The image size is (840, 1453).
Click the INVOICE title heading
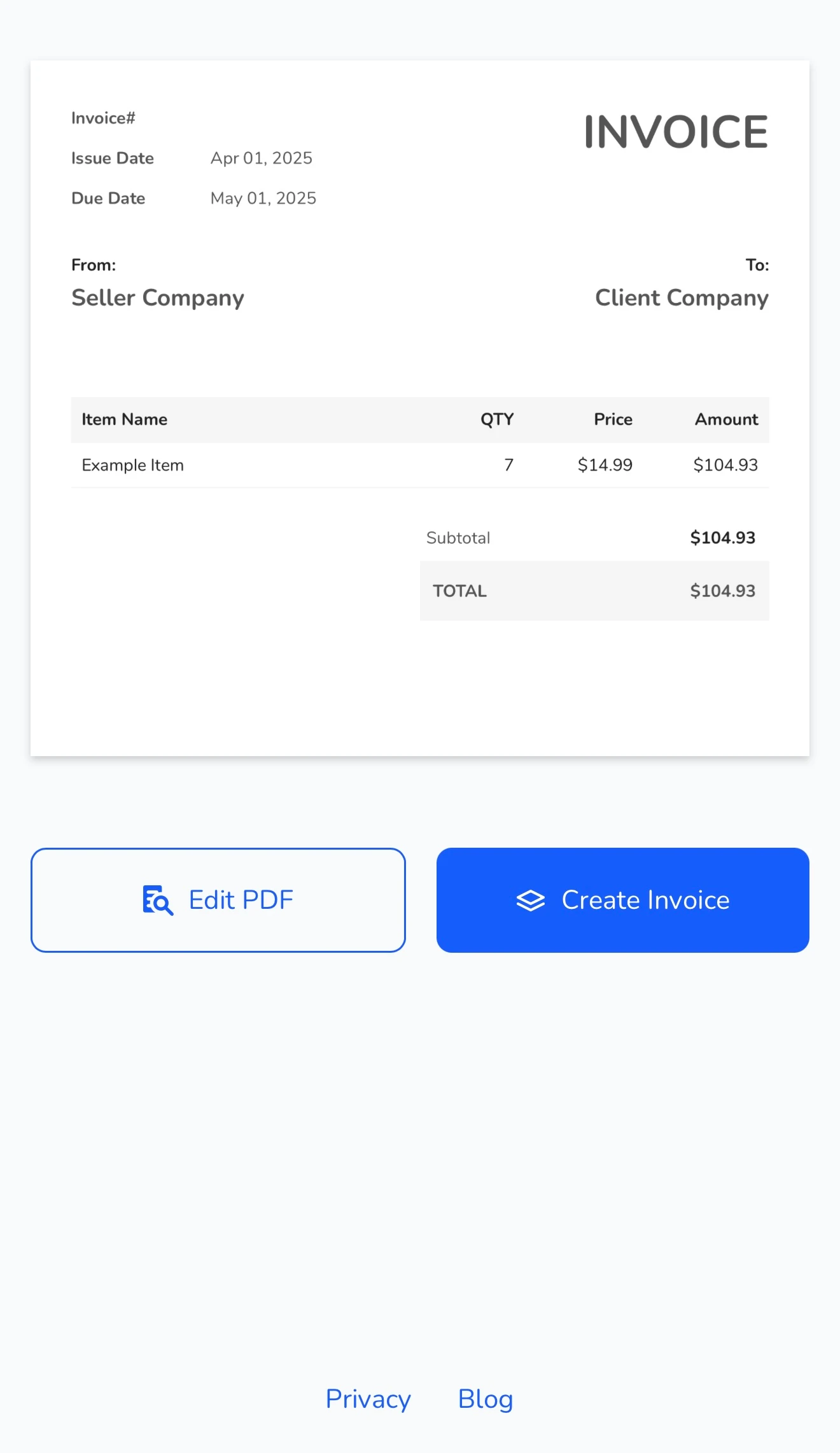676,132
